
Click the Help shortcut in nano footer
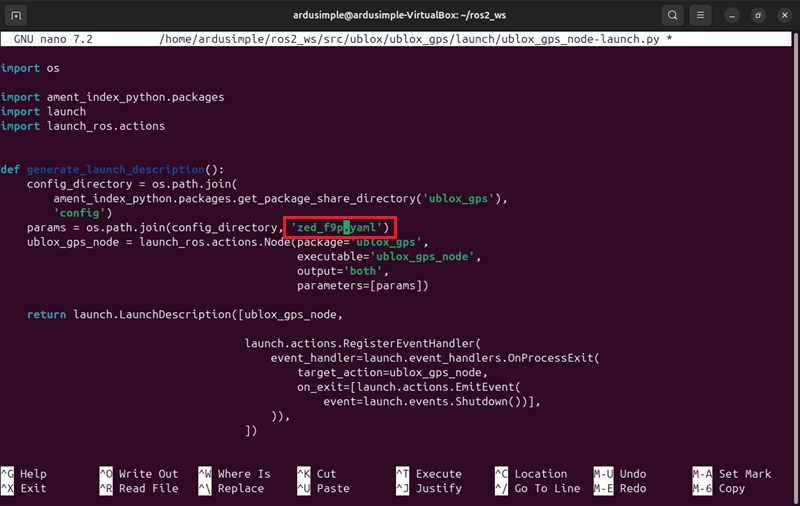click(x=33, y=474)
